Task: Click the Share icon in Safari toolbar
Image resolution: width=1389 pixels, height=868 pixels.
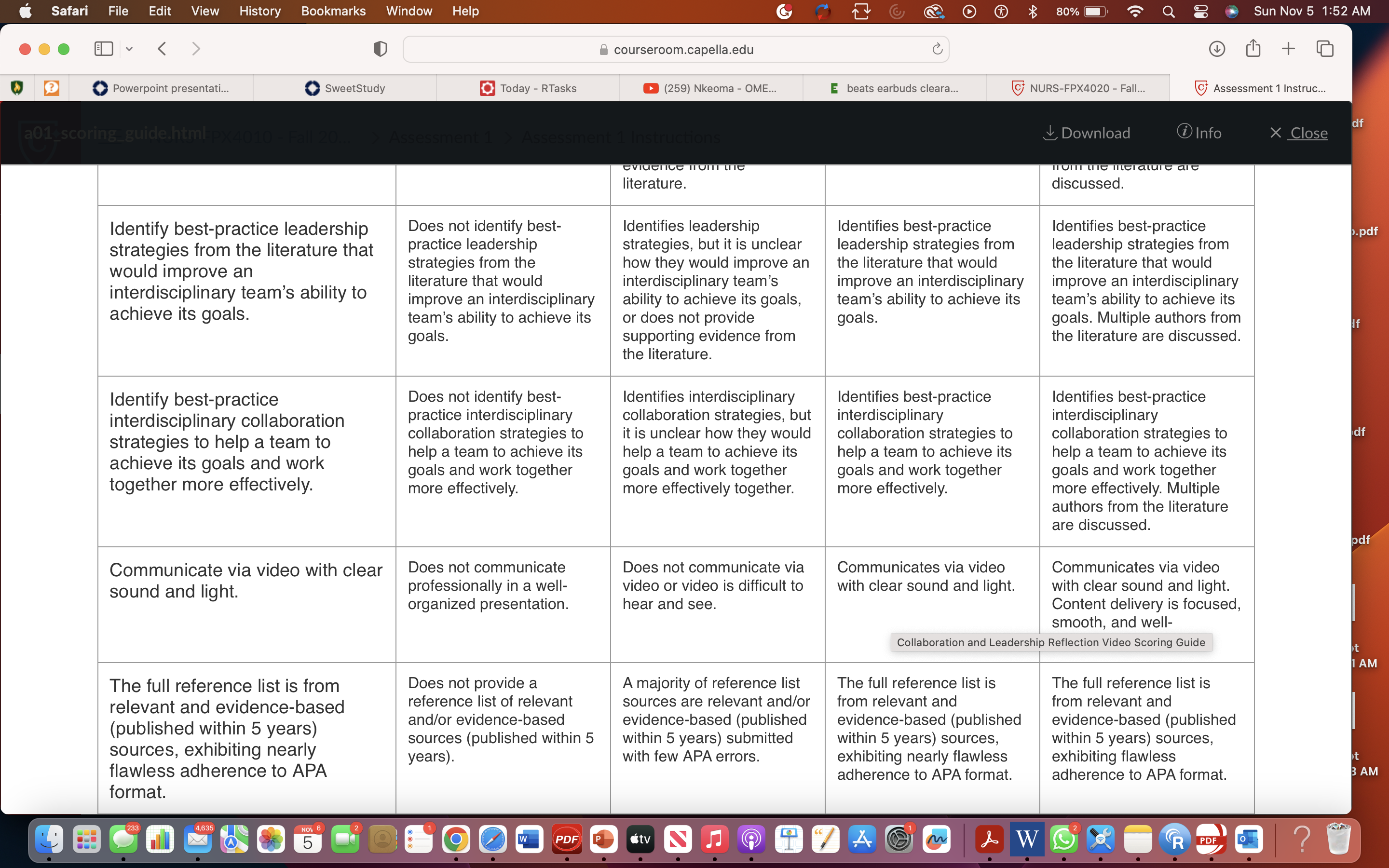Action: tap(1253, 48)
